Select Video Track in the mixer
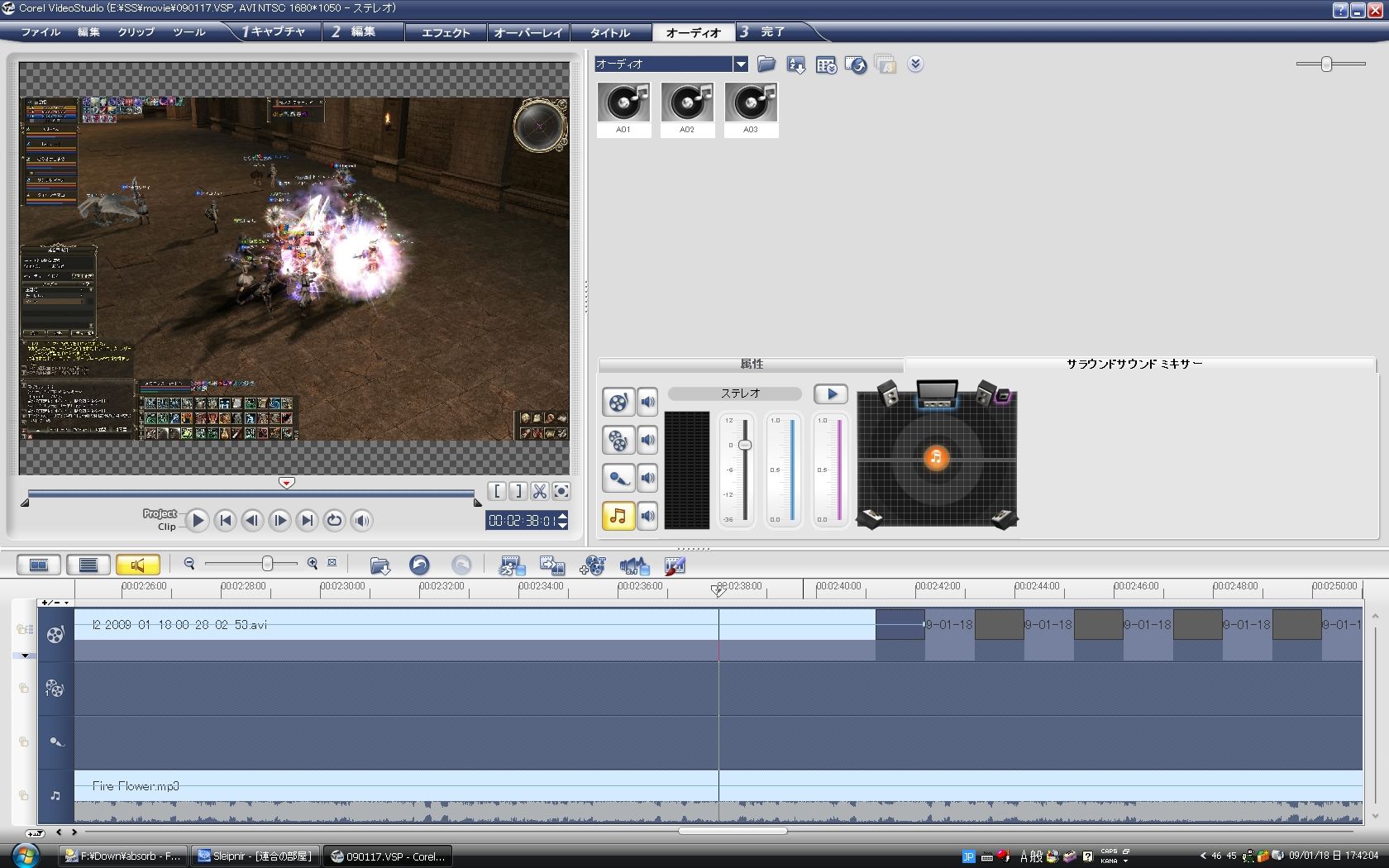The height and width of the screenshot is (868, 1389). pyautogui.click(x=618, y=402)
